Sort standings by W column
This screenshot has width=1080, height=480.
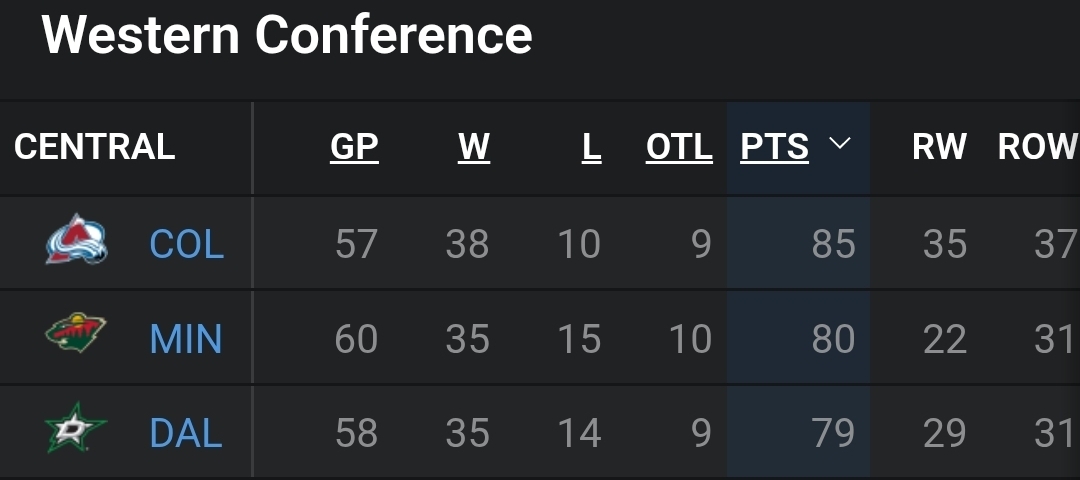point(474,147)
